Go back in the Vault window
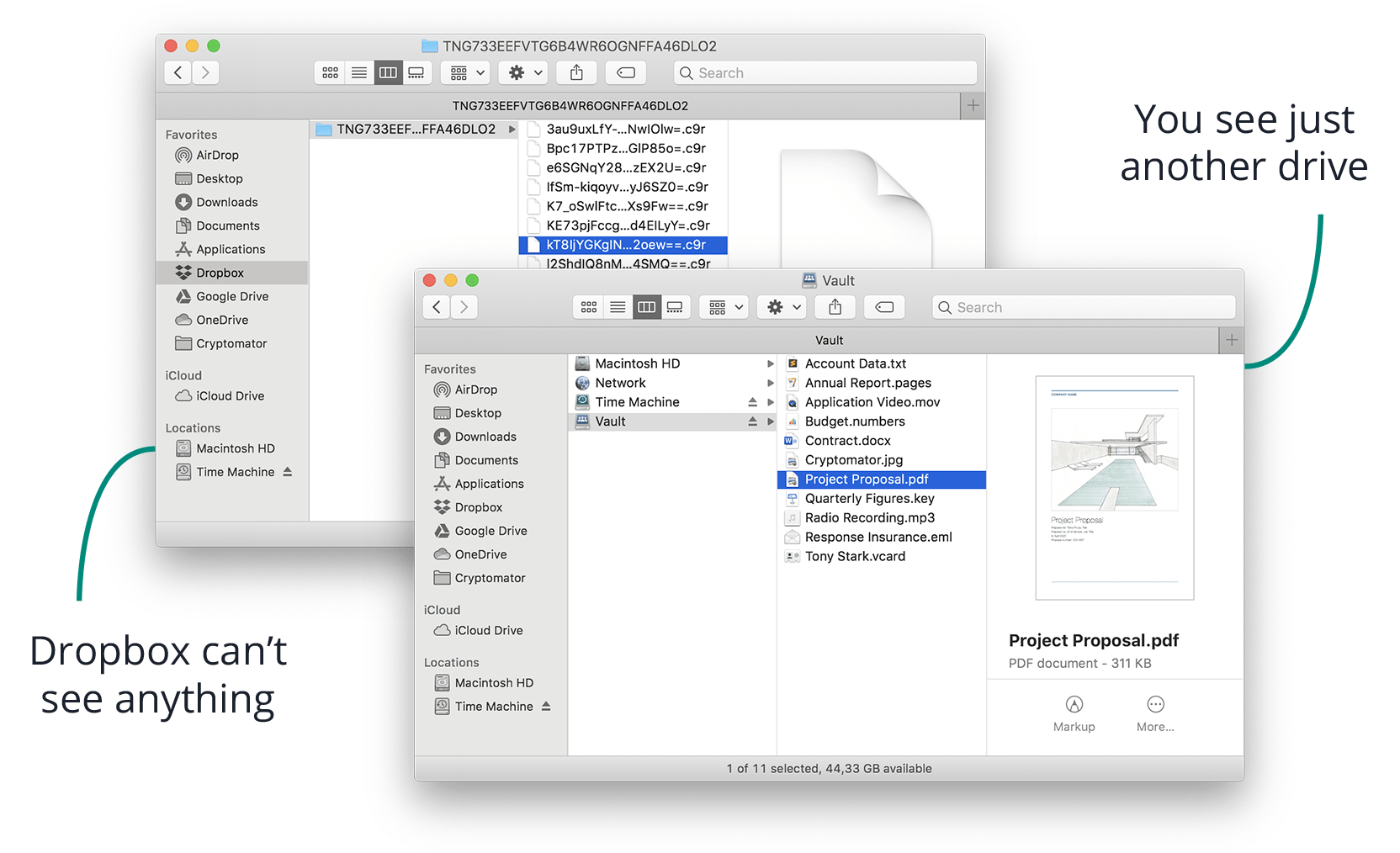The height and width of the screenshot is (853, 1400). [x=437, y=308]
